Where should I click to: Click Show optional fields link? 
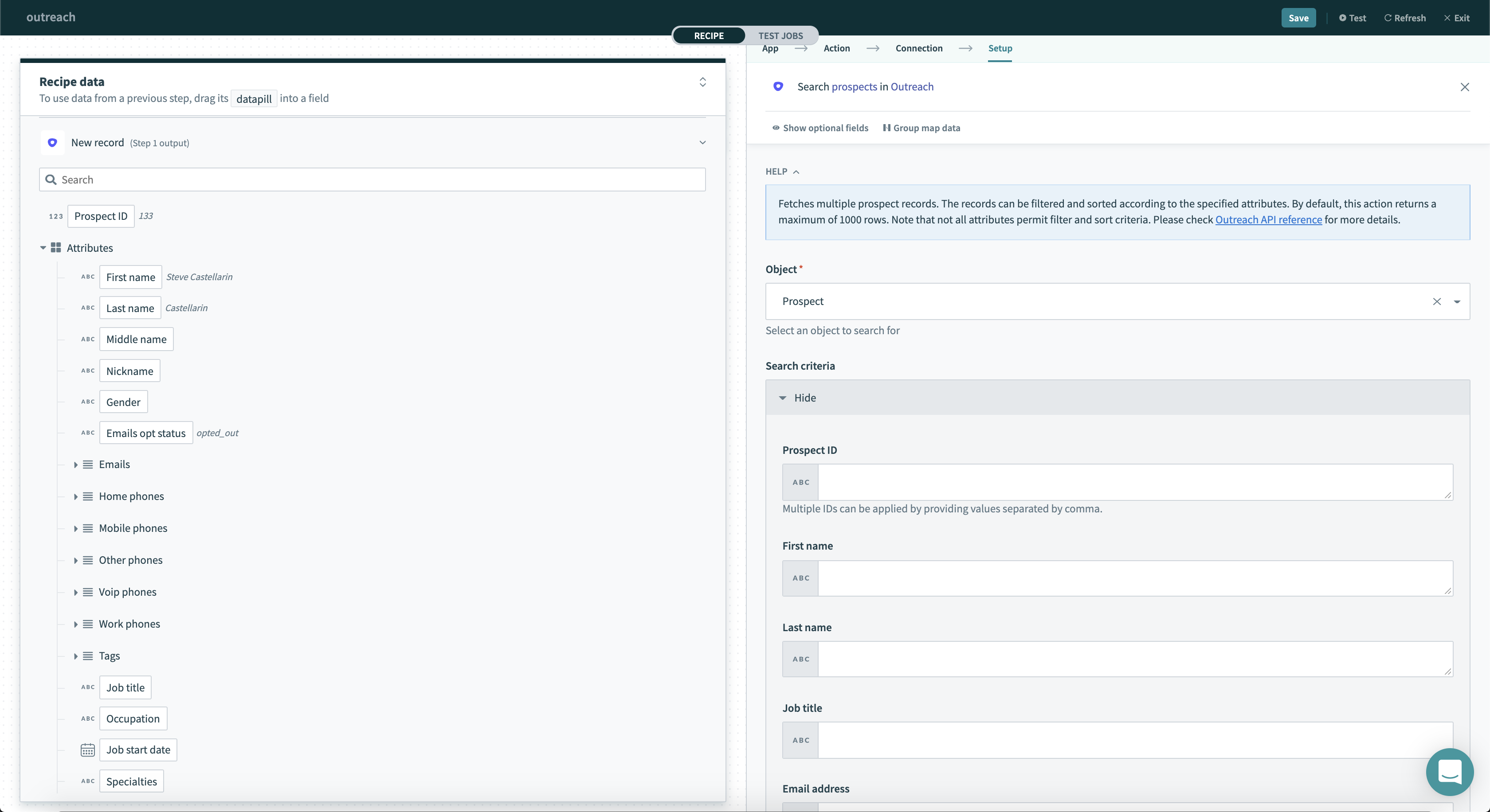[x=820, y=128]
